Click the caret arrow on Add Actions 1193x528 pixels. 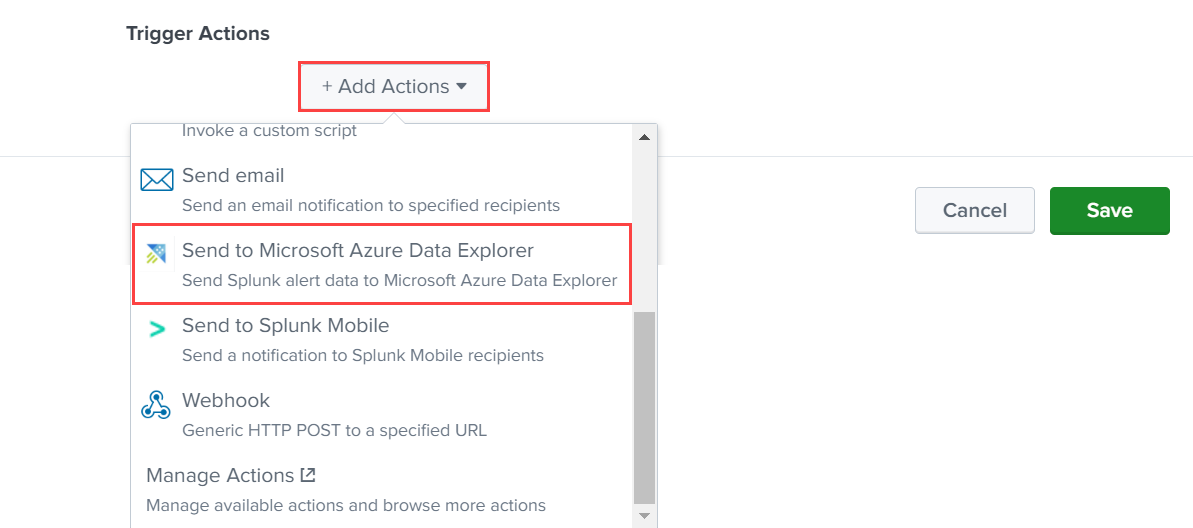pyautogui.click(x=461, y=86)
